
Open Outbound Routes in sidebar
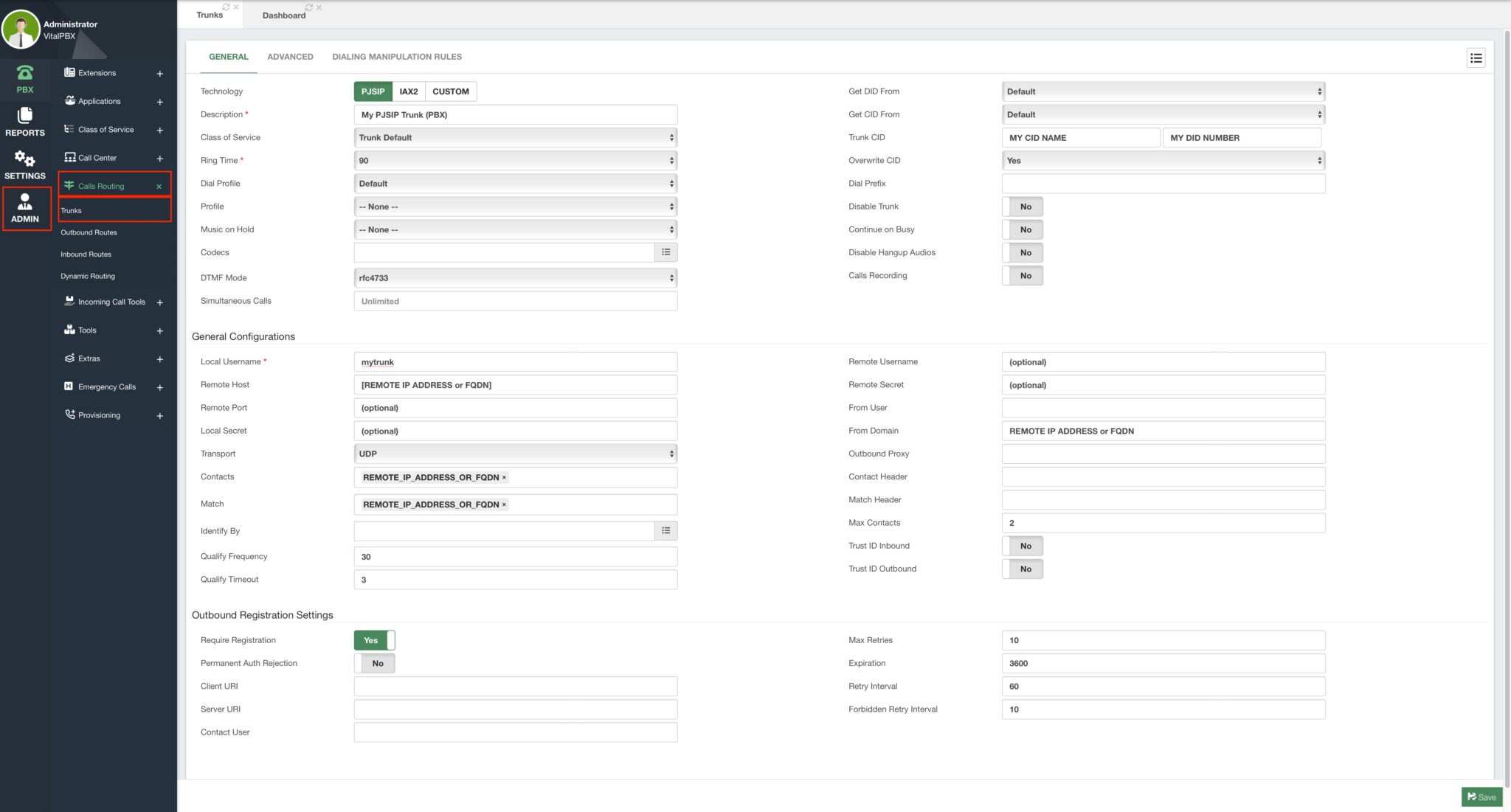coord(89,232)
